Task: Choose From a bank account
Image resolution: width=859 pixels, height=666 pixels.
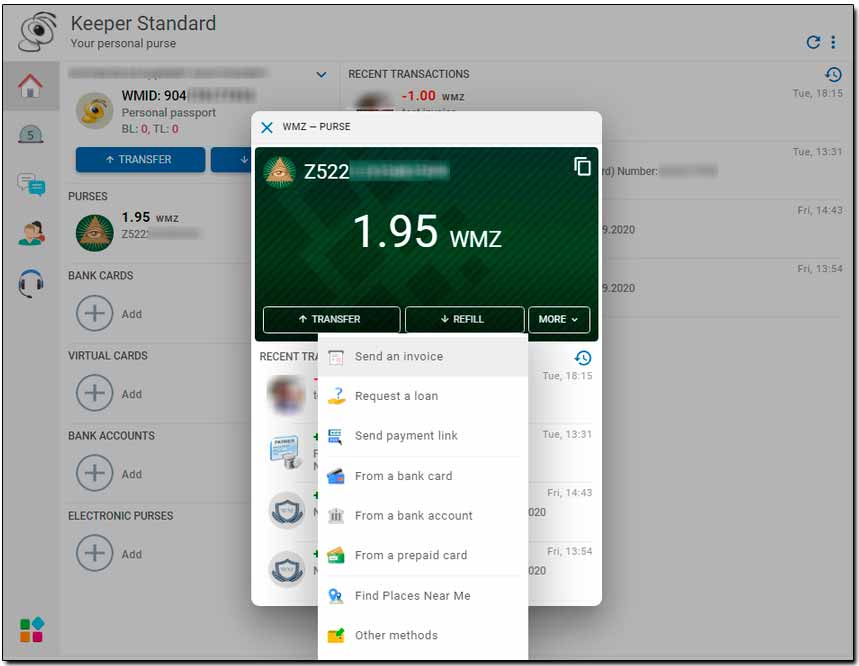Action: (x=422, y=515)
